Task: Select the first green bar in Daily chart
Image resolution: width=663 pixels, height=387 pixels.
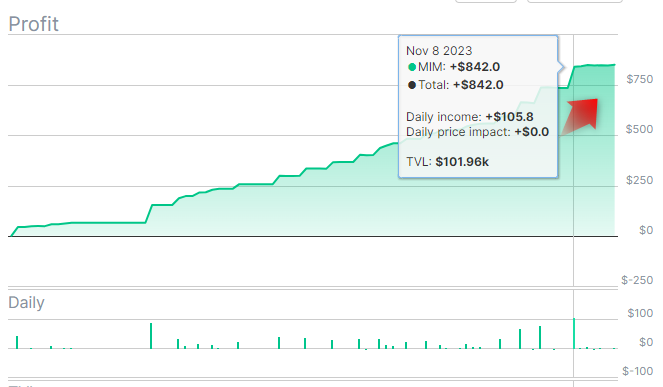Action: pyautogui.click(x=17, y=342)
